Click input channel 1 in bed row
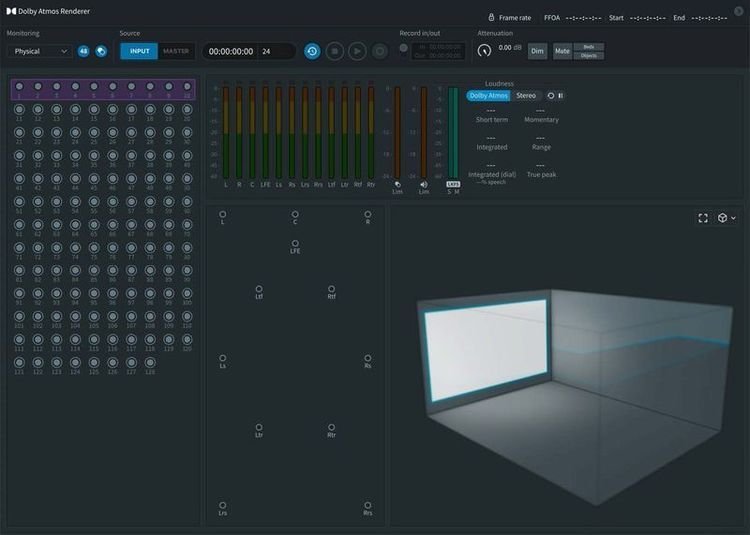Screen dimensions: 750x535 point(19,87)
